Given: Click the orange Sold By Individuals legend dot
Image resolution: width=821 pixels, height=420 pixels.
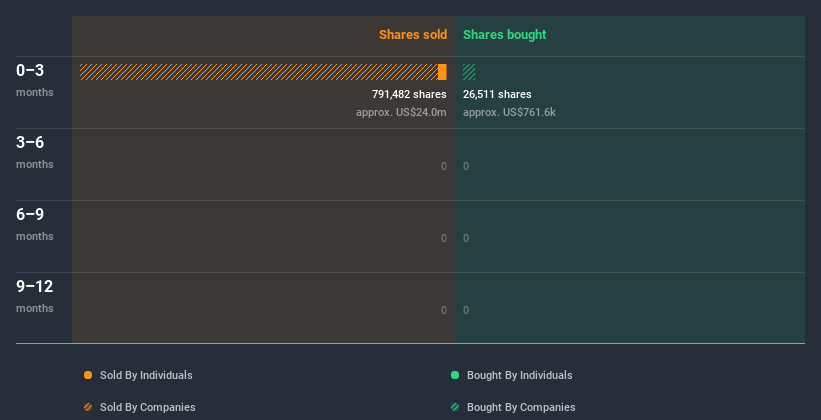Looking at the screenshot, I should [88, 375].
